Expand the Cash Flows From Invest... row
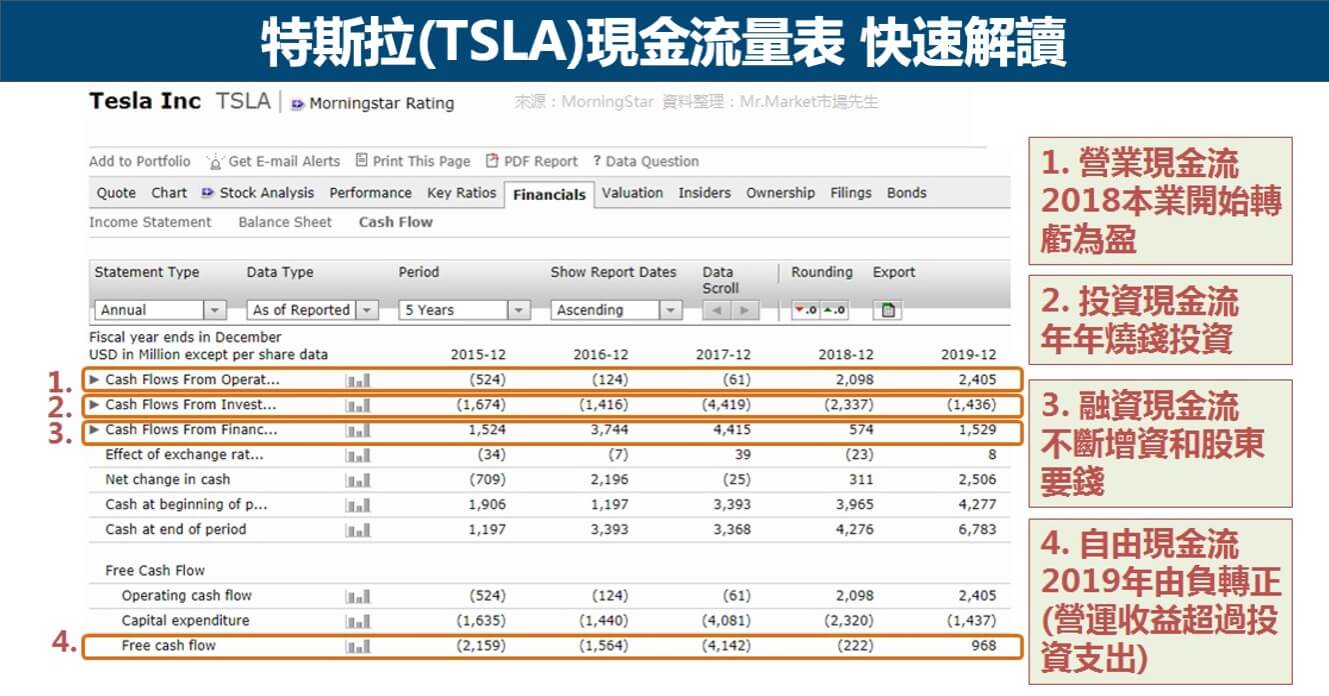This screenshot has width=1329, height=696. pos(95,405)
